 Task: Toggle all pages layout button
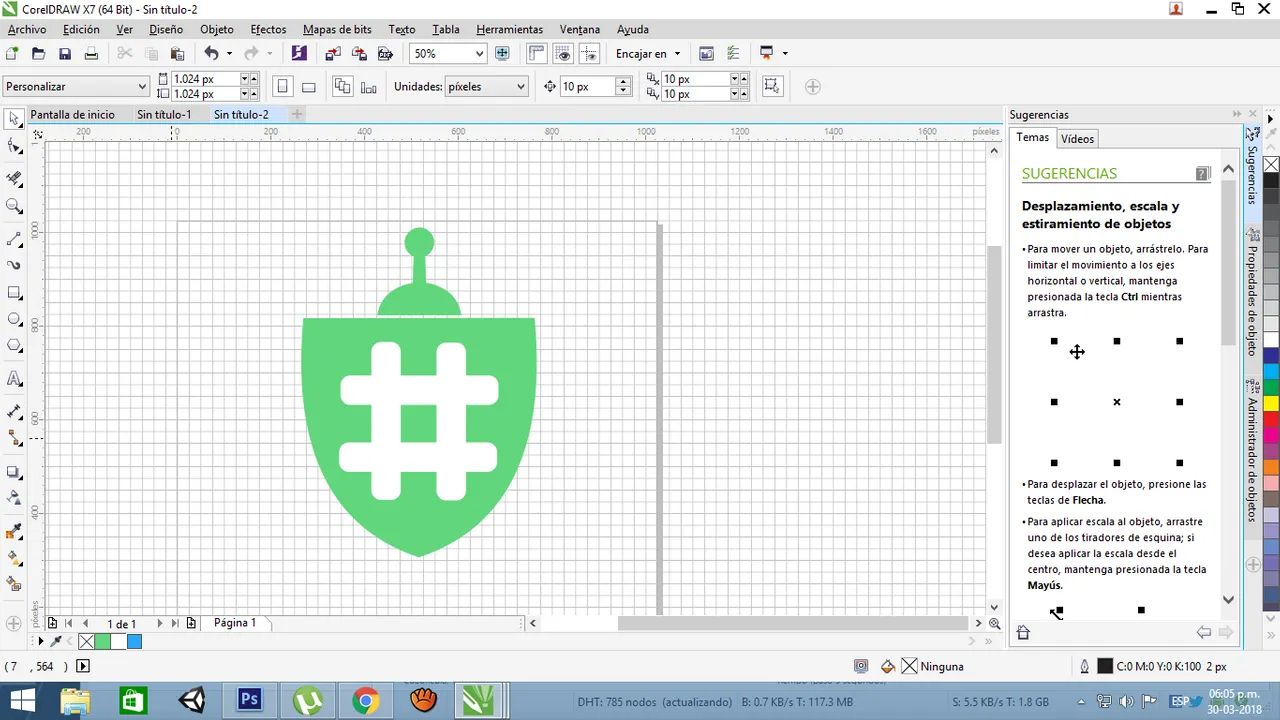tap(342, 87)
